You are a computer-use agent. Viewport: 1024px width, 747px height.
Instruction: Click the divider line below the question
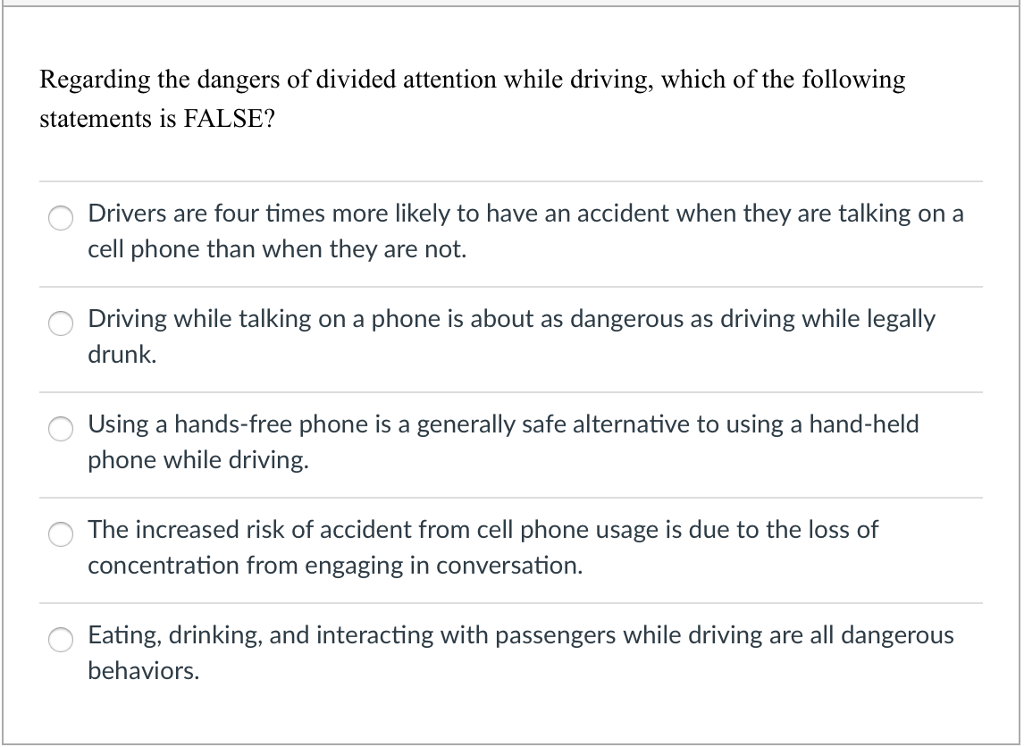[510, 180]
